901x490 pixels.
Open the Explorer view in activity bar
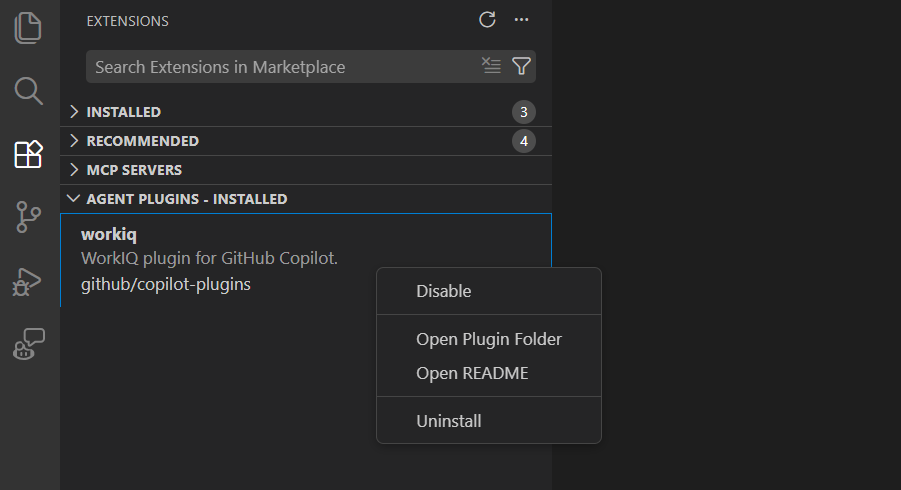[x=28, y=28]
